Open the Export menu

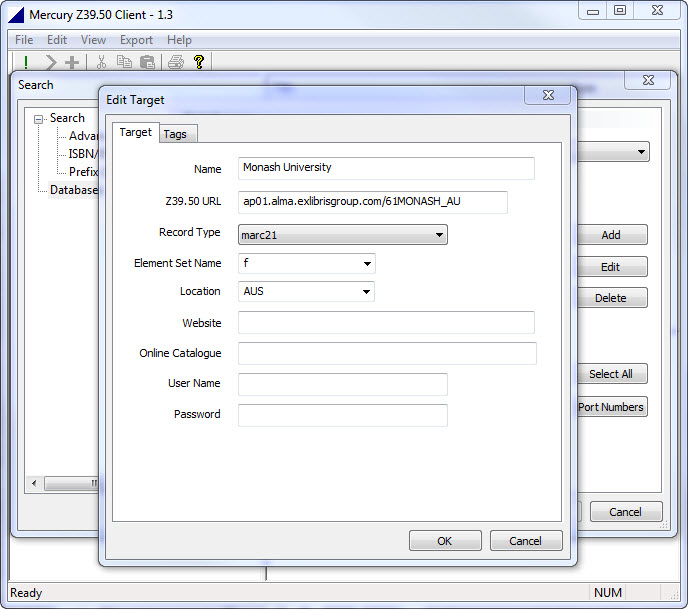pyautogui.click(x=136, y=40)
